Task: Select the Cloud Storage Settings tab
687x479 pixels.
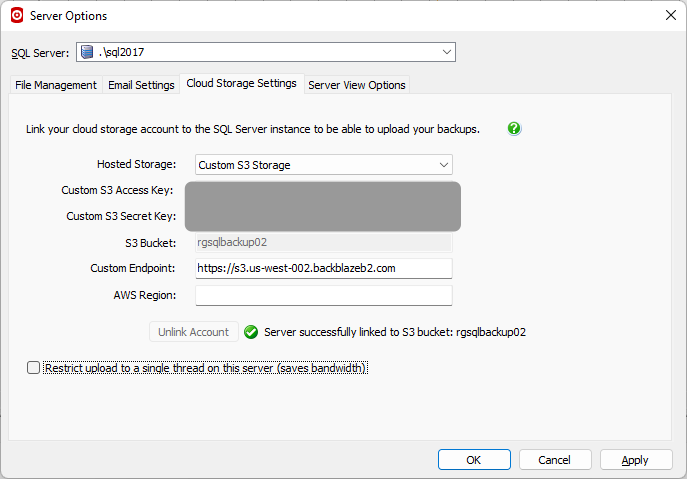Action: (241, 84)
